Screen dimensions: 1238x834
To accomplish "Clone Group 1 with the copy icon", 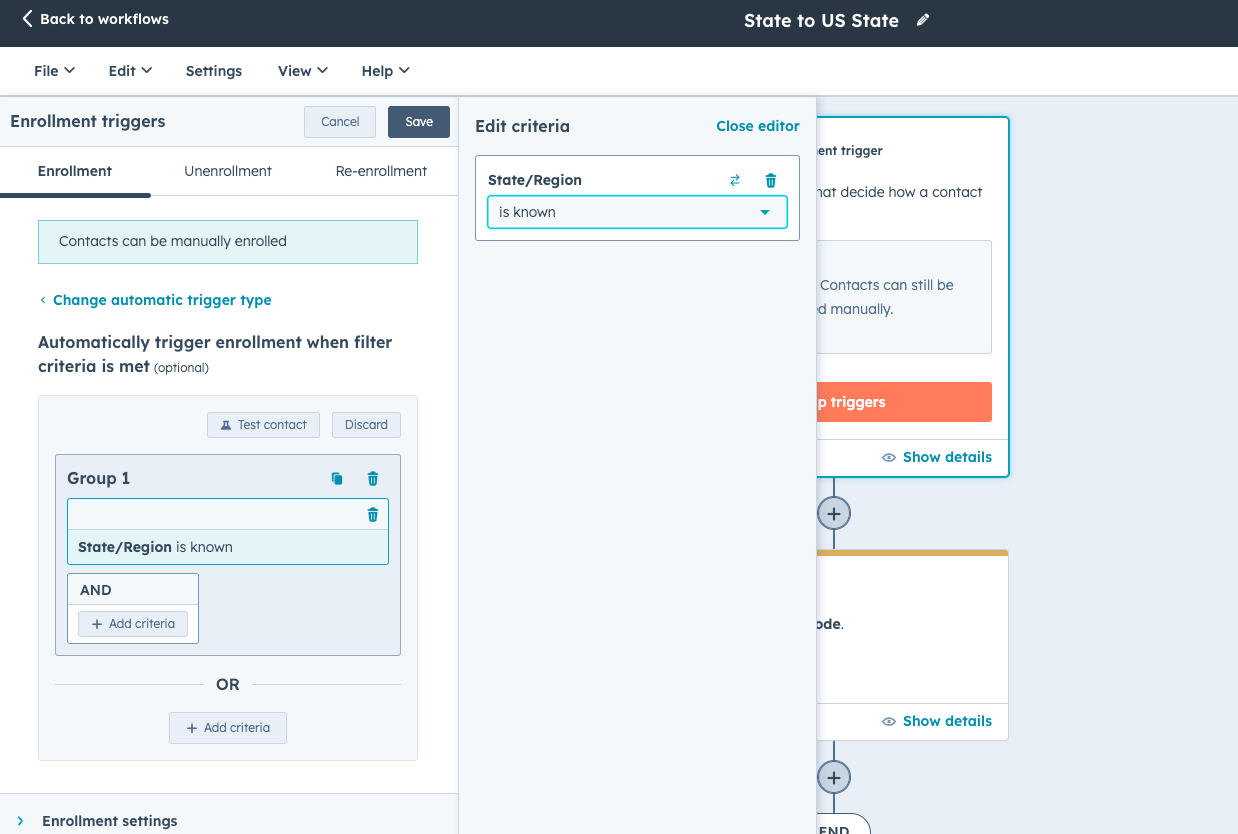I will point(337,479).
